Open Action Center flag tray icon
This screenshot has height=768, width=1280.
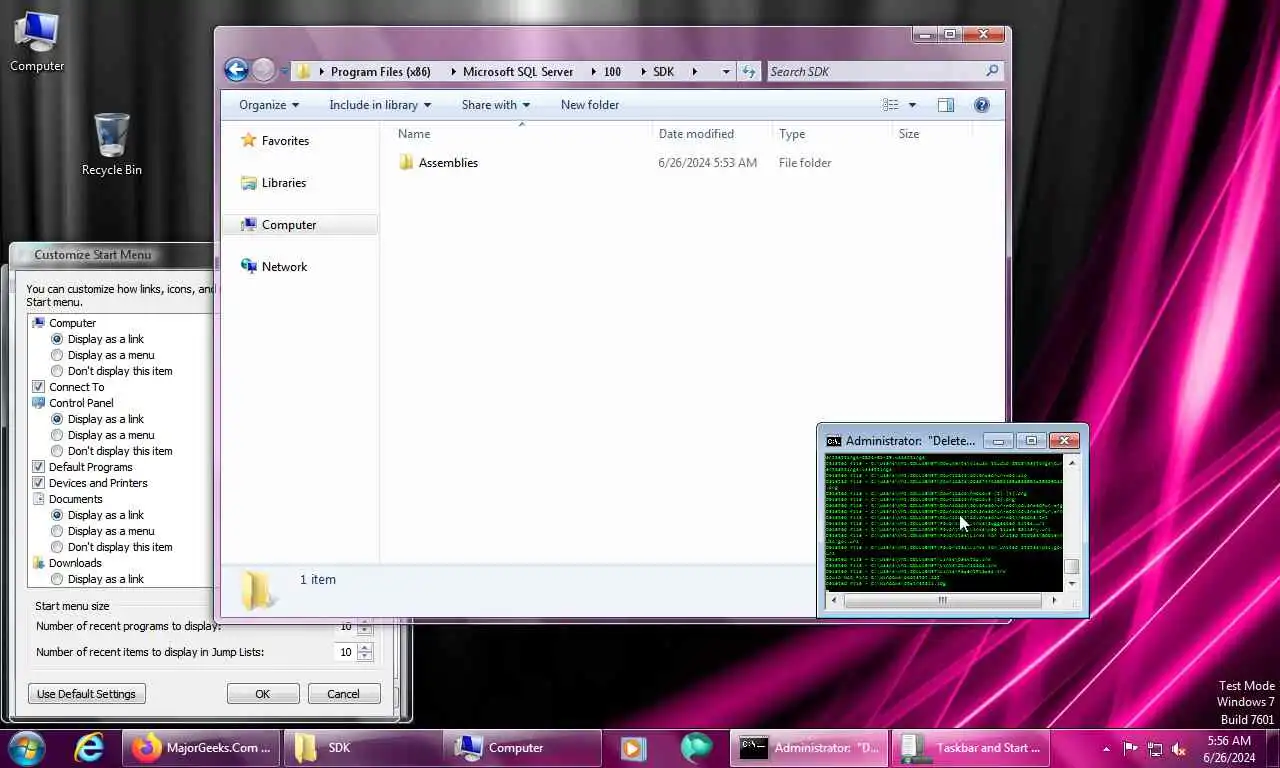pyautogui.click(x=1131, y=748)
